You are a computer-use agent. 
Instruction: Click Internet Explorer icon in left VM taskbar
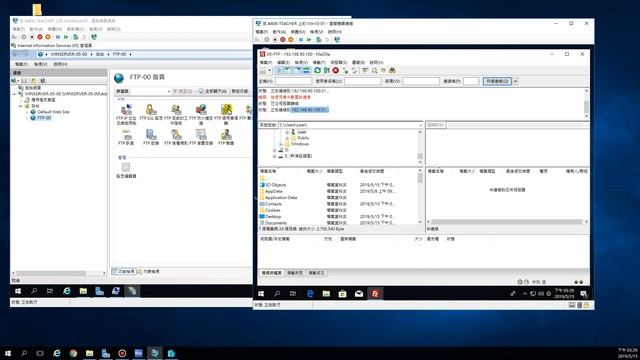[67, 291]
